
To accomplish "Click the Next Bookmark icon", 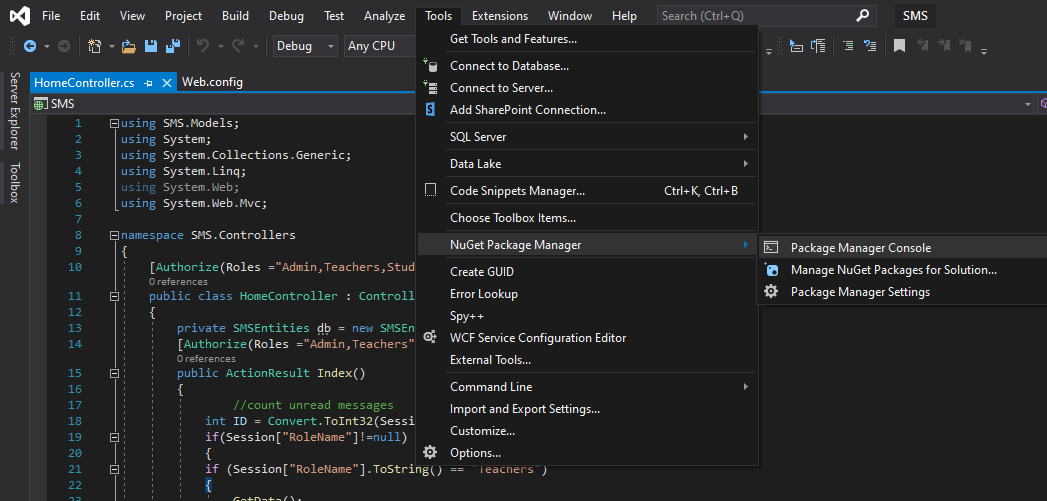I will (x=944, y=45).
